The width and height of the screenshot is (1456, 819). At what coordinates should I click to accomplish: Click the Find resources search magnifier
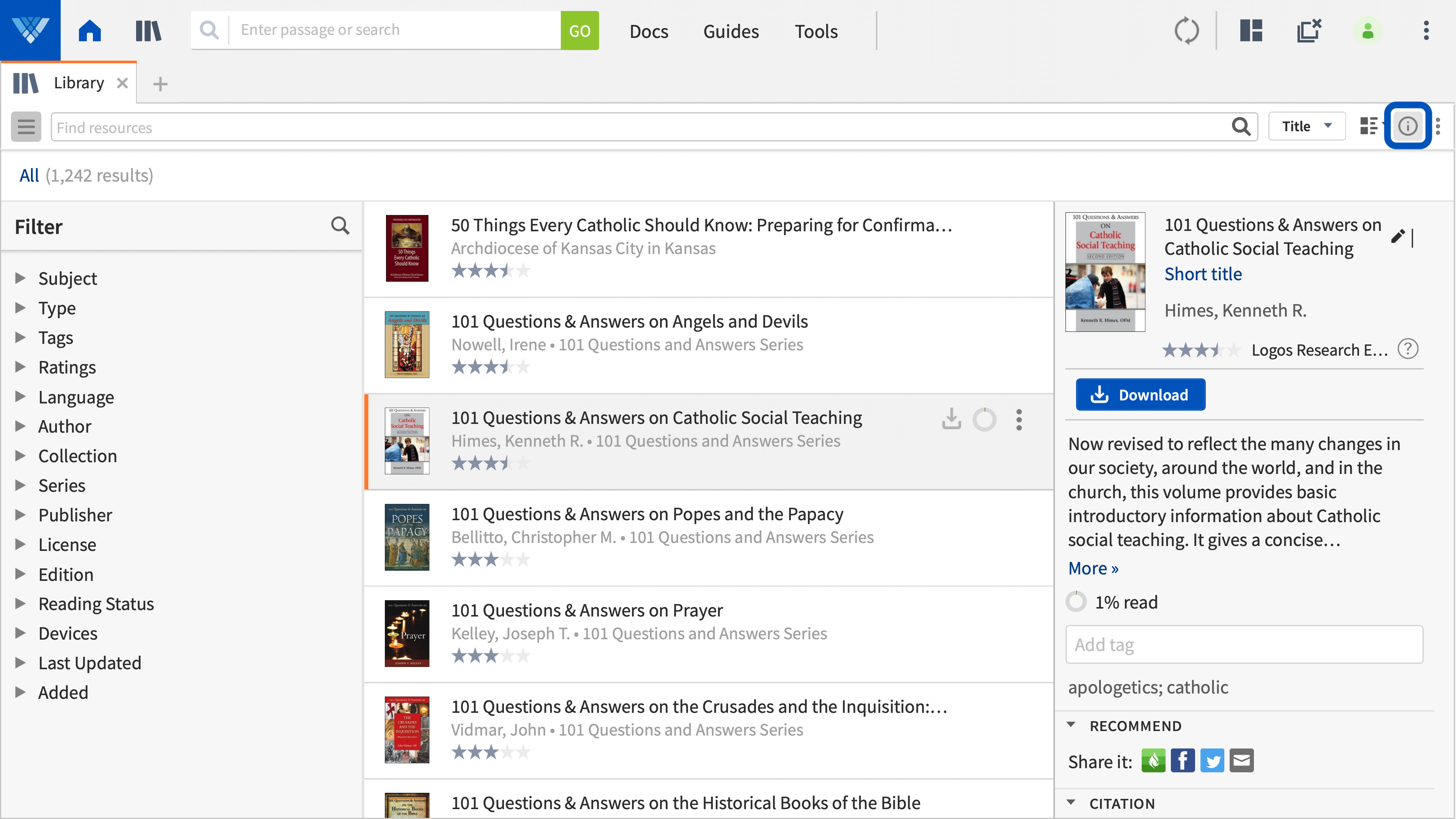pyautogui.click(x=1241, y=127)
